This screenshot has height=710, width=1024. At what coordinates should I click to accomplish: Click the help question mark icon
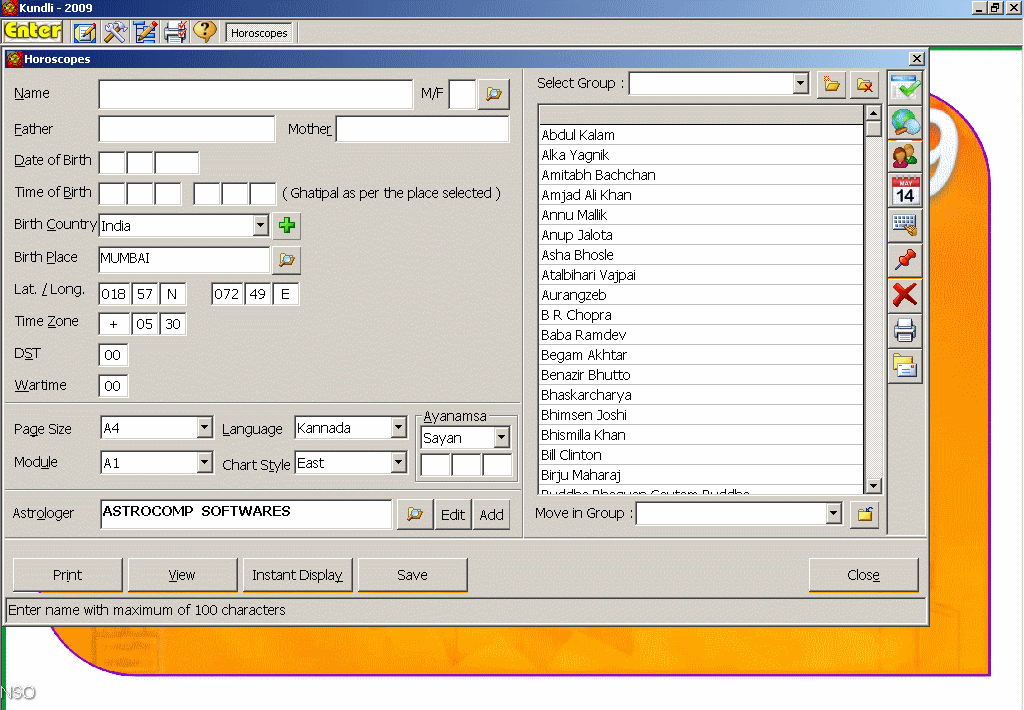[205, 32]
